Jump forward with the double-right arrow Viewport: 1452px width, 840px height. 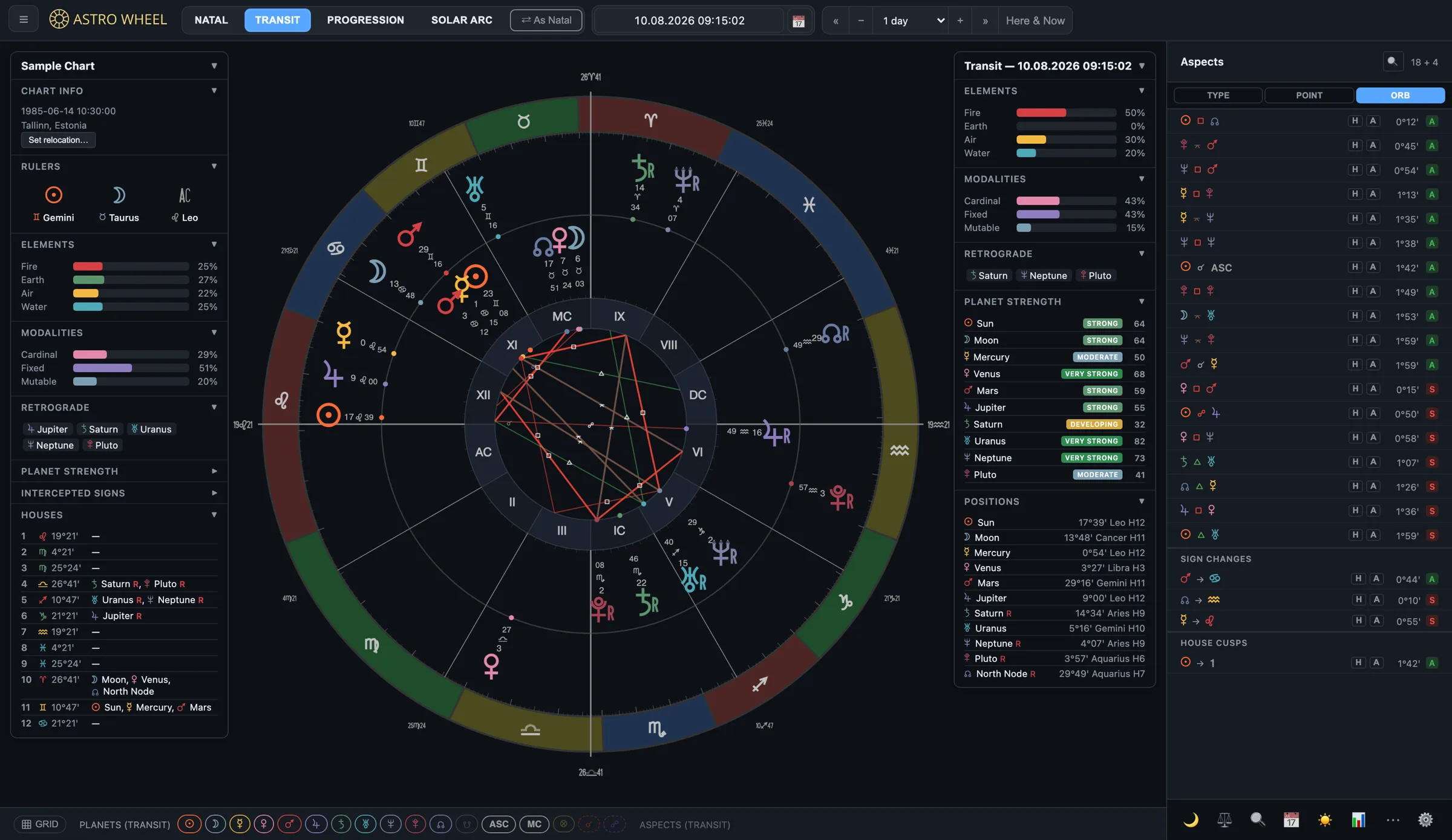985,21
